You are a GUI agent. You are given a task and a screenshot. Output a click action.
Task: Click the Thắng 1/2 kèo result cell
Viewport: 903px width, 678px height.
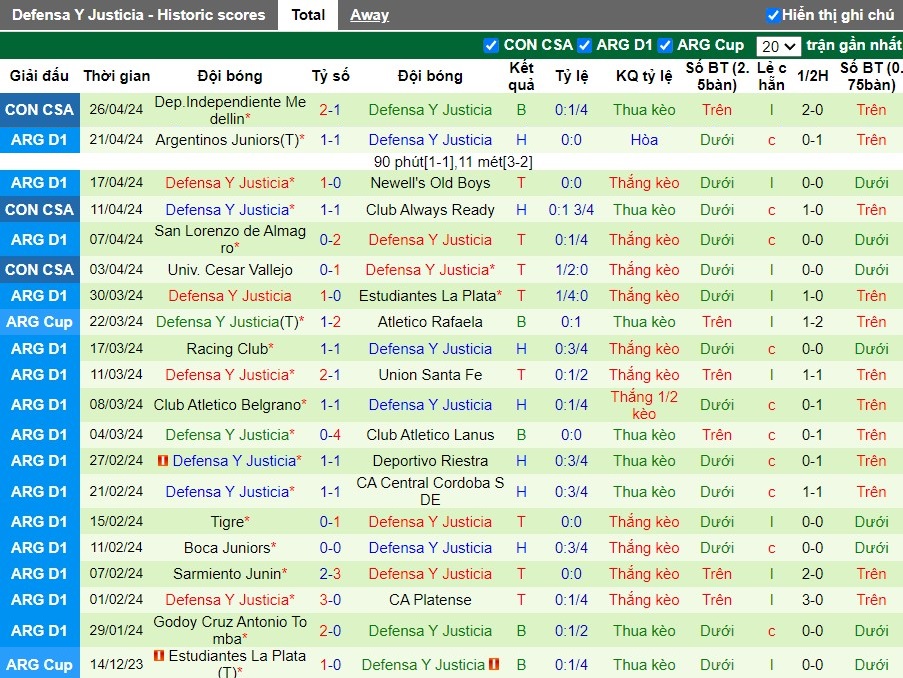click(644, 405)
